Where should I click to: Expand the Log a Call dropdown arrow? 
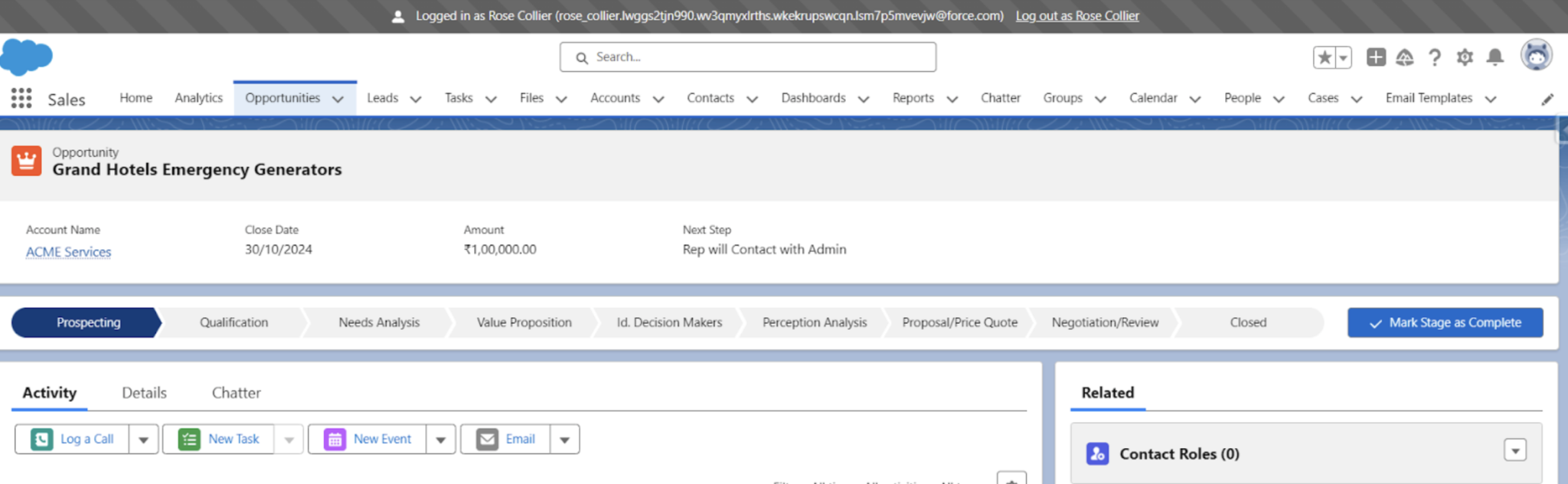coord(143,440)
